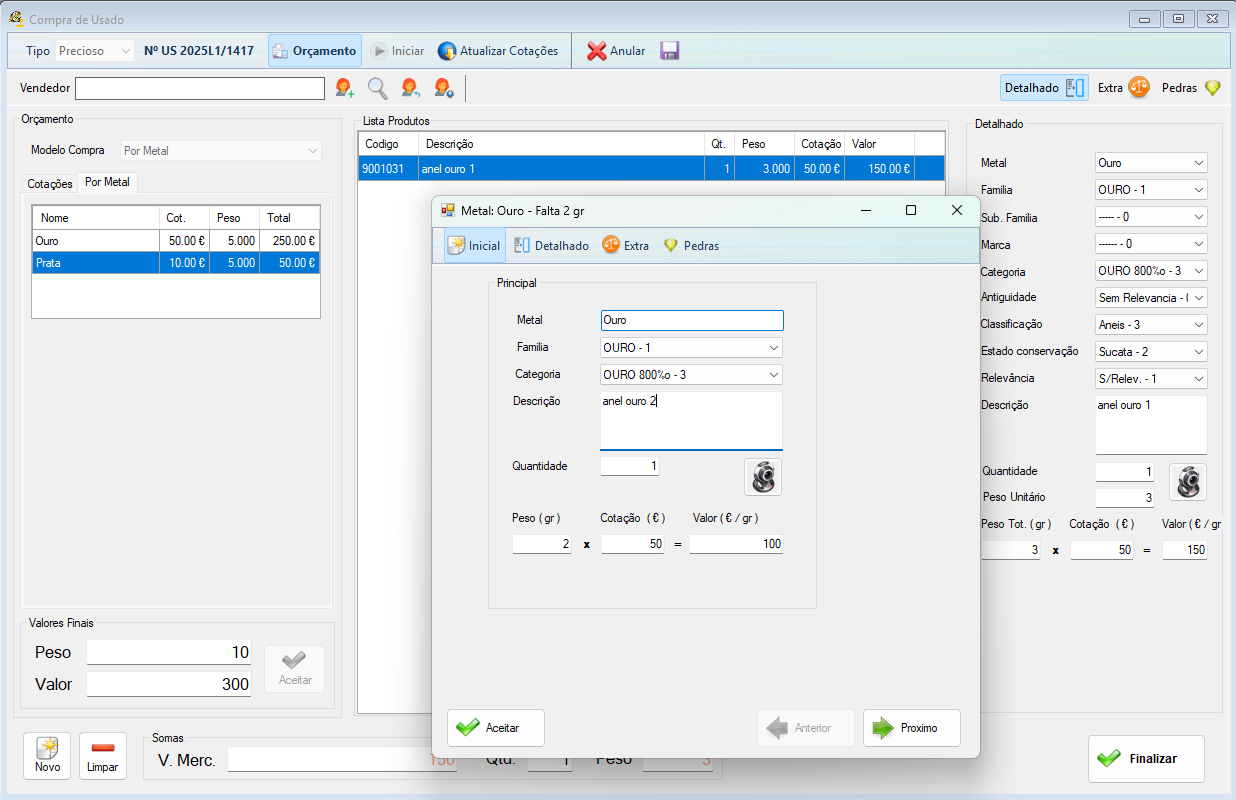Open the Modelo Compra dropdown

pos(221,151)
